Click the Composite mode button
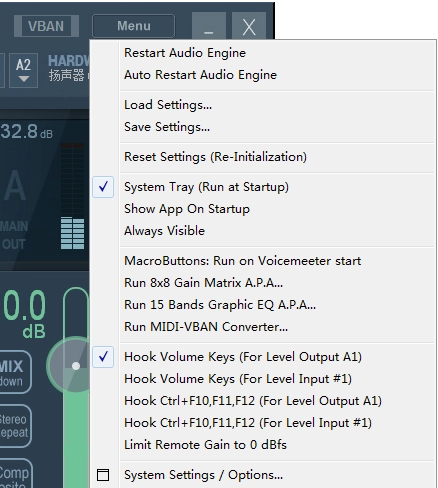 [15, 474]
